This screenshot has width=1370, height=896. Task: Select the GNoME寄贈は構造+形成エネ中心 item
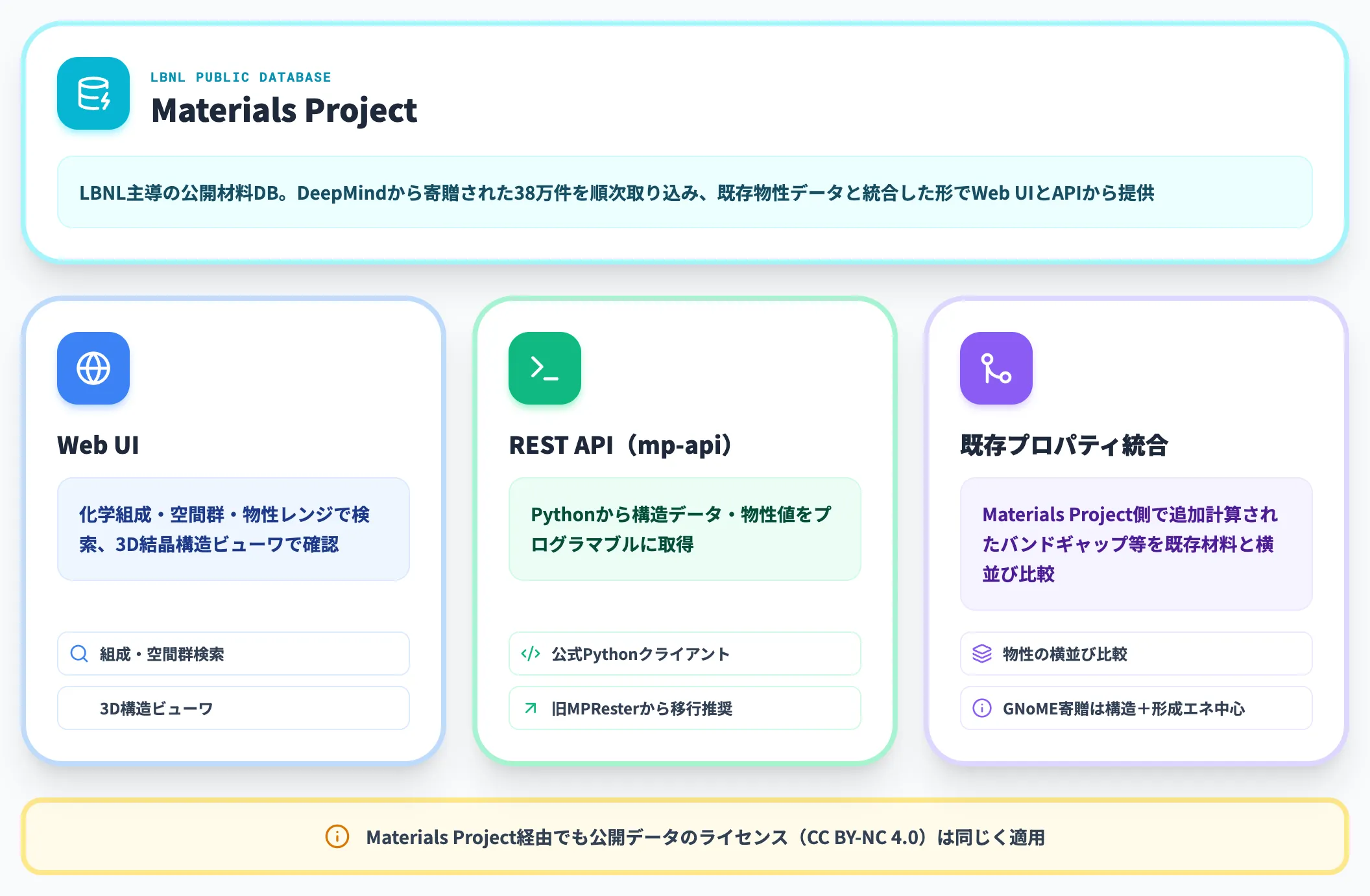[x=1136, y=708]
